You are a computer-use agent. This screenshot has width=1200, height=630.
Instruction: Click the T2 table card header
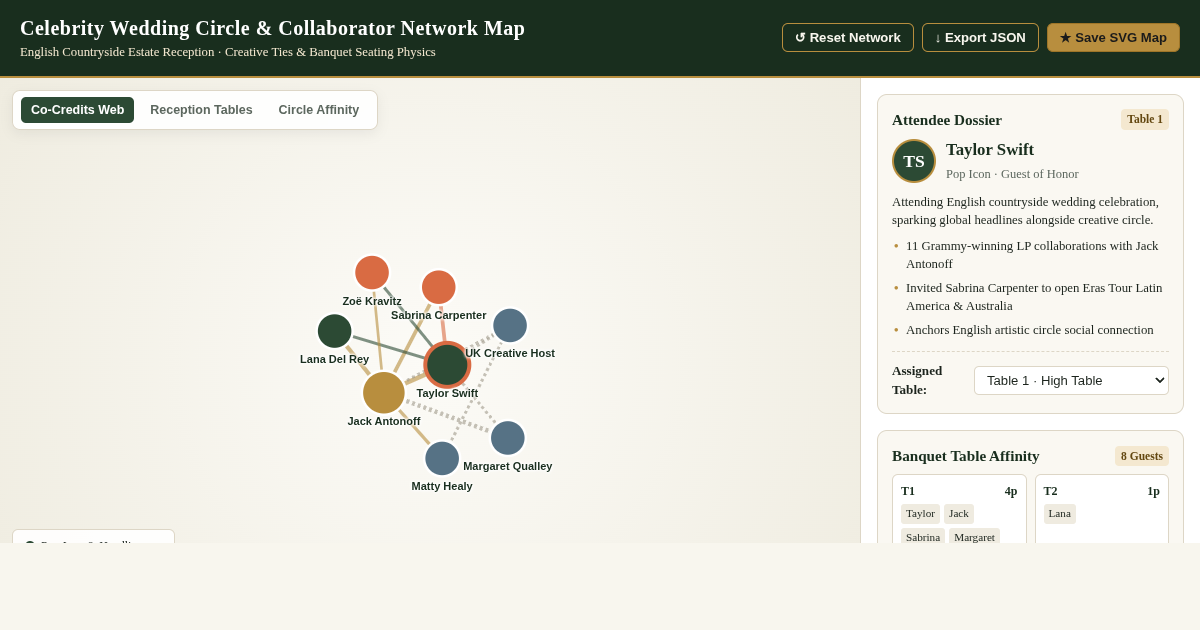[x=1102, y=491]
